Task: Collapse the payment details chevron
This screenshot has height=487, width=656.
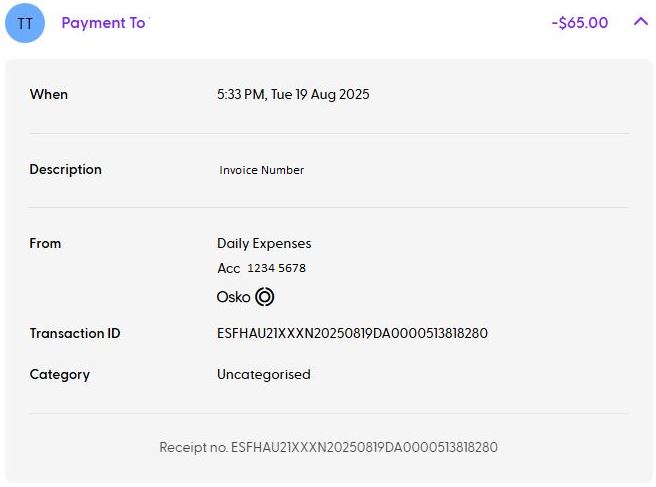Action: point(641,22)
